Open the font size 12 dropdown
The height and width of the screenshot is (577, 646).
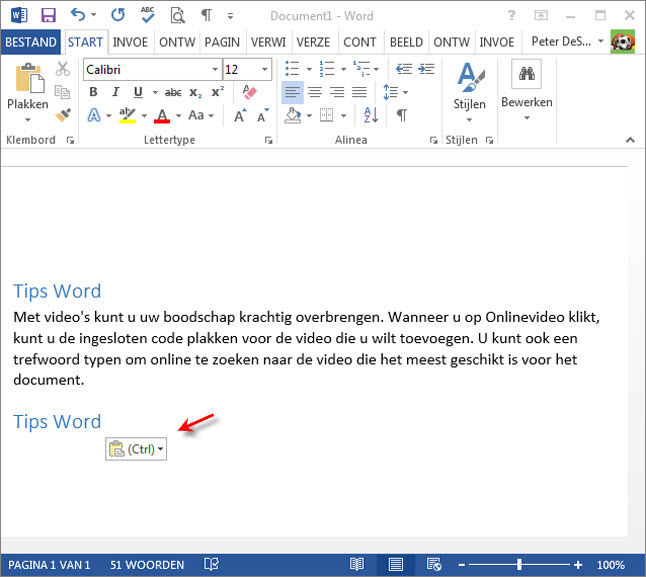(264, 69)
